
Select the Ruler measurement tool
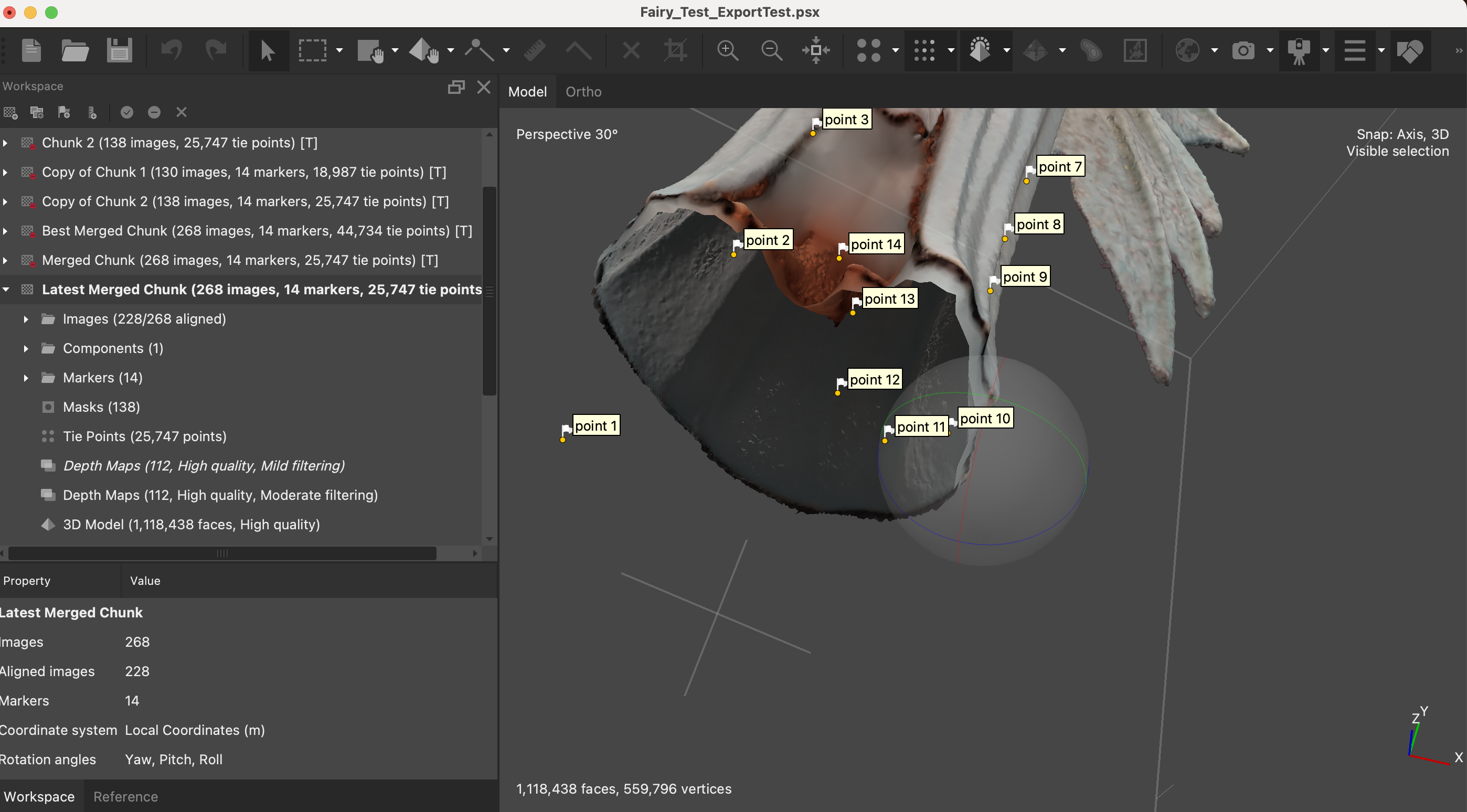coord(534,51)
